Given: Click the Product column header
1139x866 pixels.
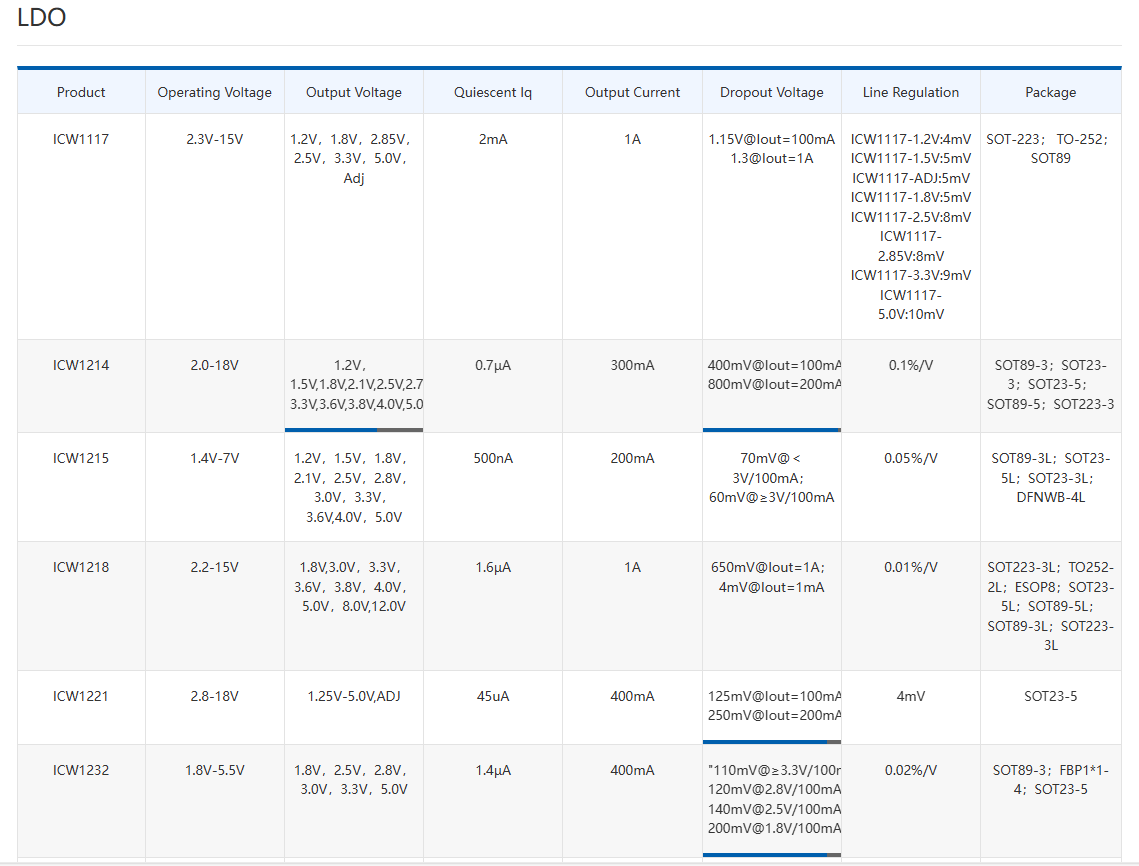Looking at the screenshot, I should [x=81, y=92].
